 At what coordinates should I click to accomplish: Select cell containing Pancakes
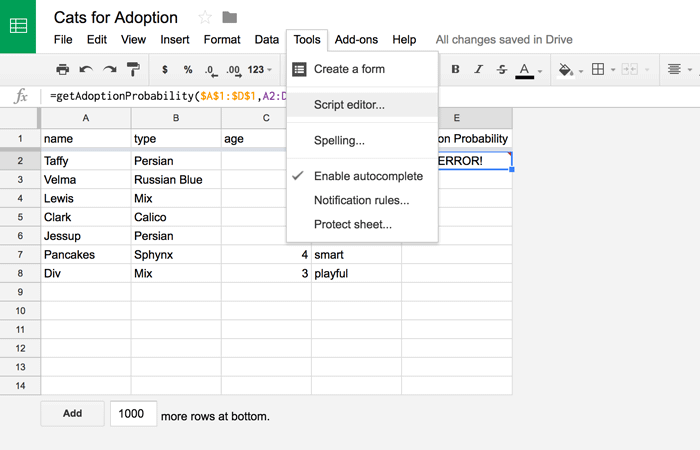[86, 254]
